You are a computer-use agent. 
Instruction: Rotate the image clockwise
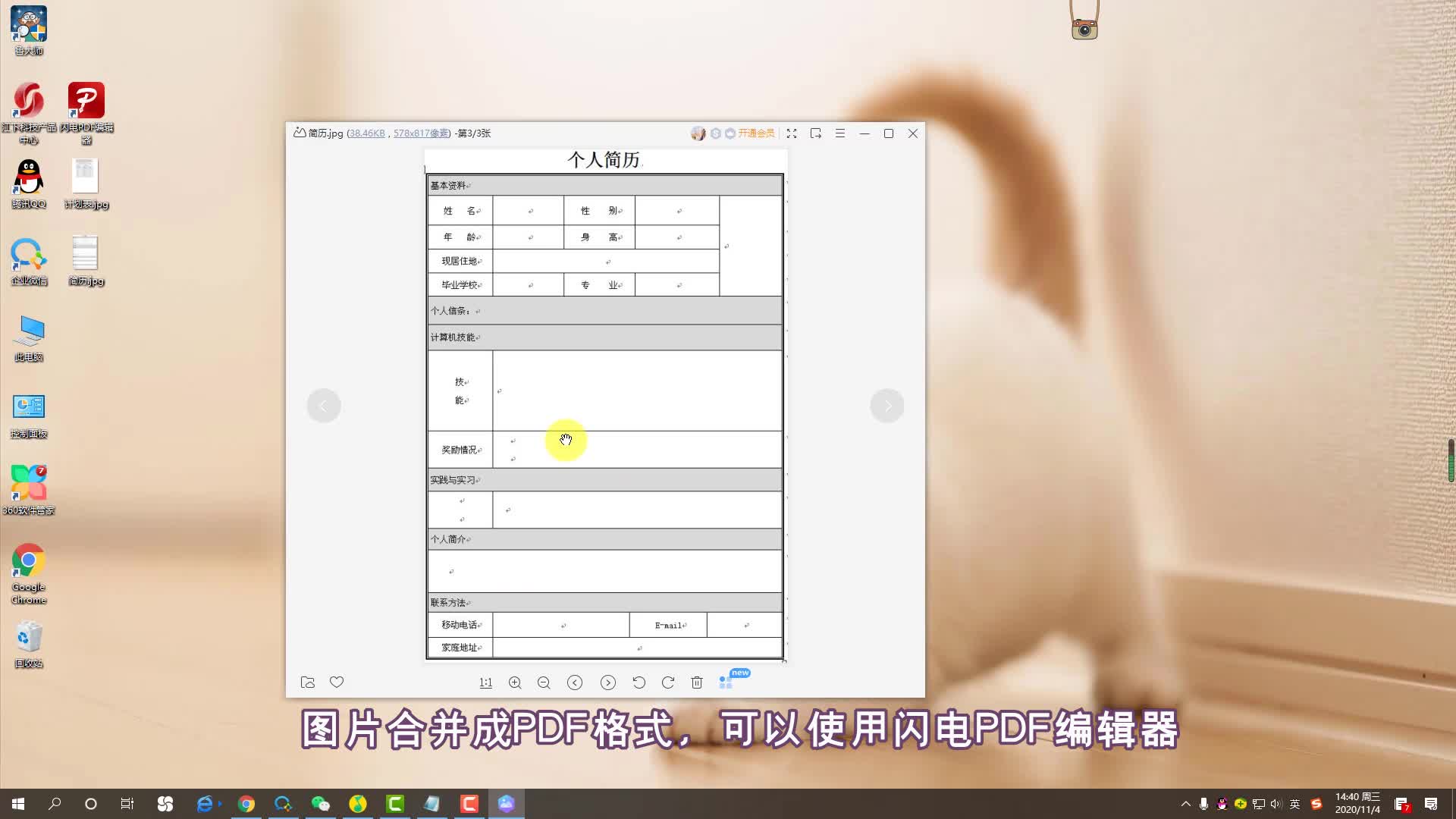click(668, 682)
